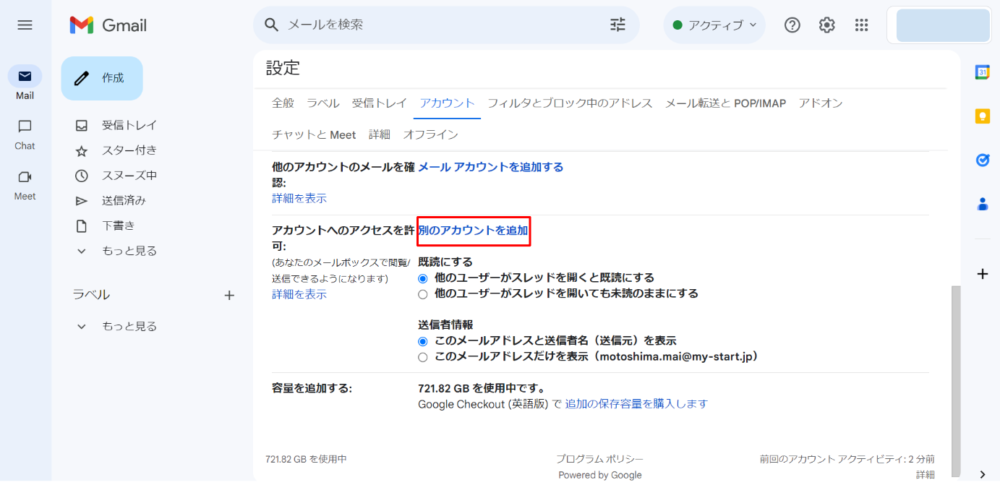Collapse side panel with bottom chevron

[982, 474]
